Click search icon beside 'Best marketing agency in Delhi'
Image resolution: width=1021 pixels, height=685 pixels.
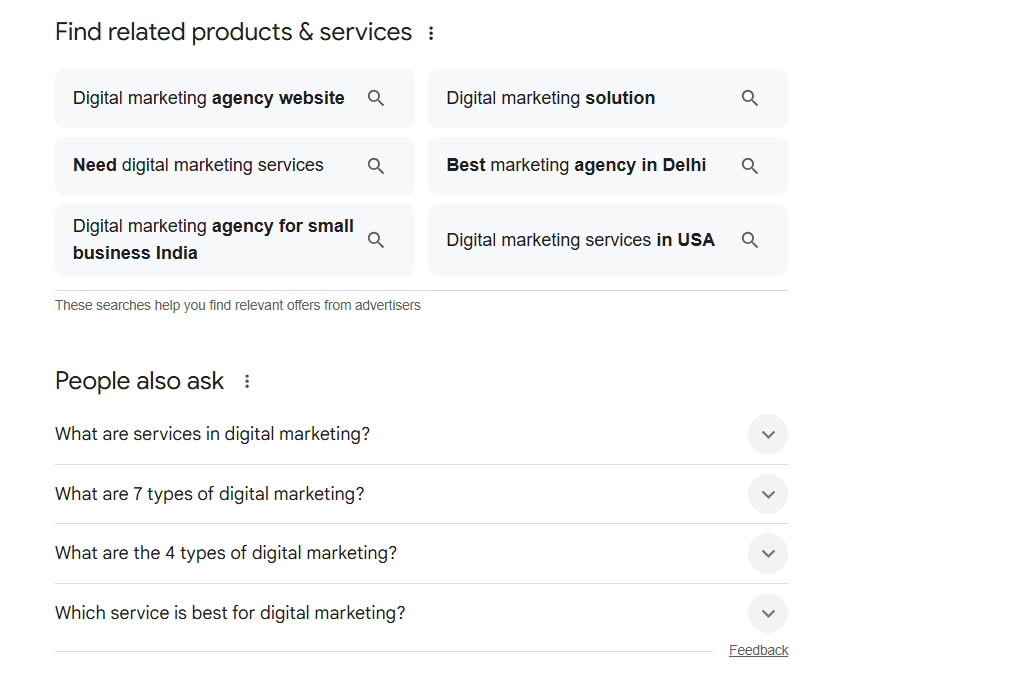click(x=750, y=166)
